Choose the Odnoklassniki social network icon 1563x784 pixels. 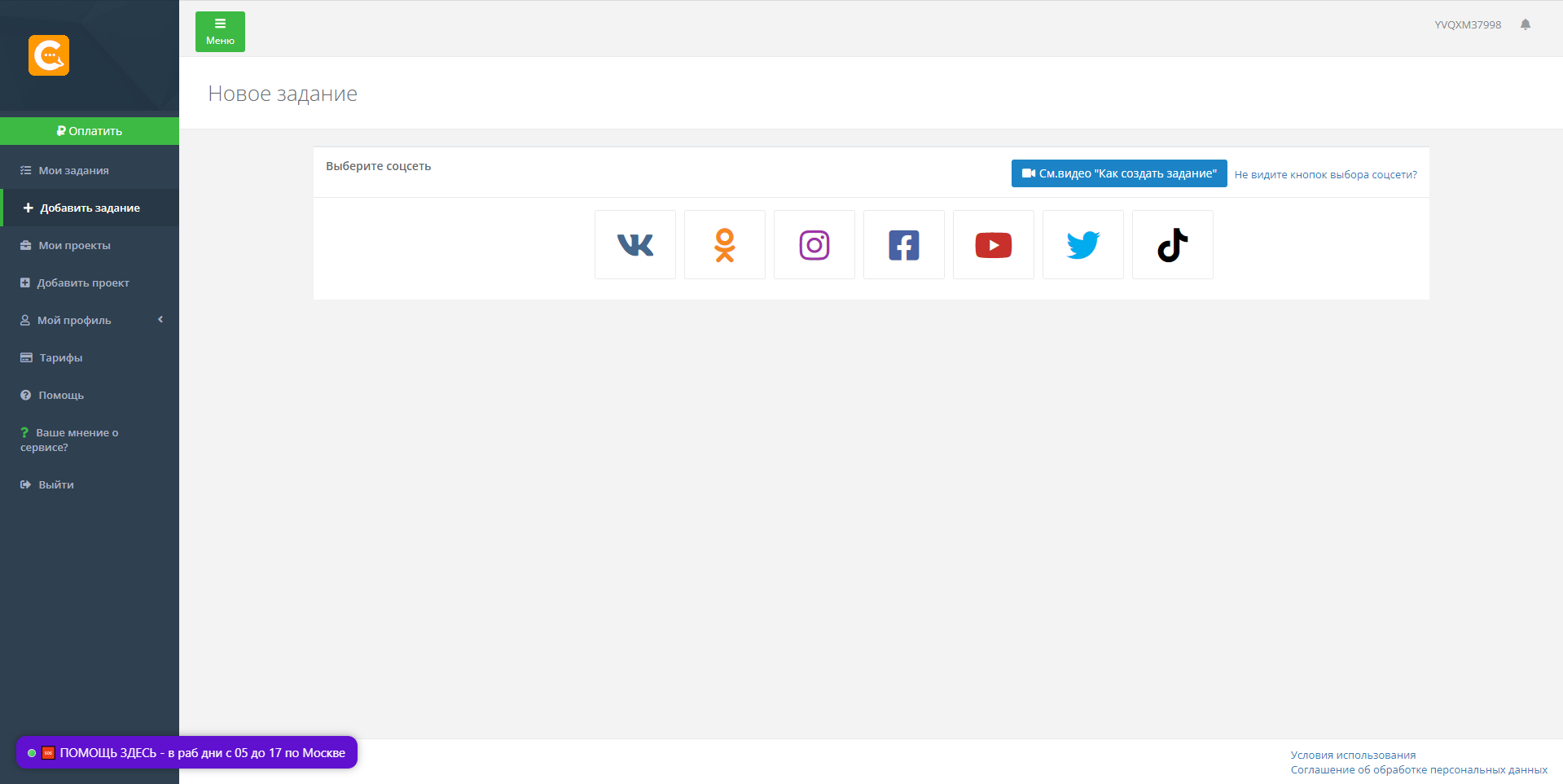(725, 245)
